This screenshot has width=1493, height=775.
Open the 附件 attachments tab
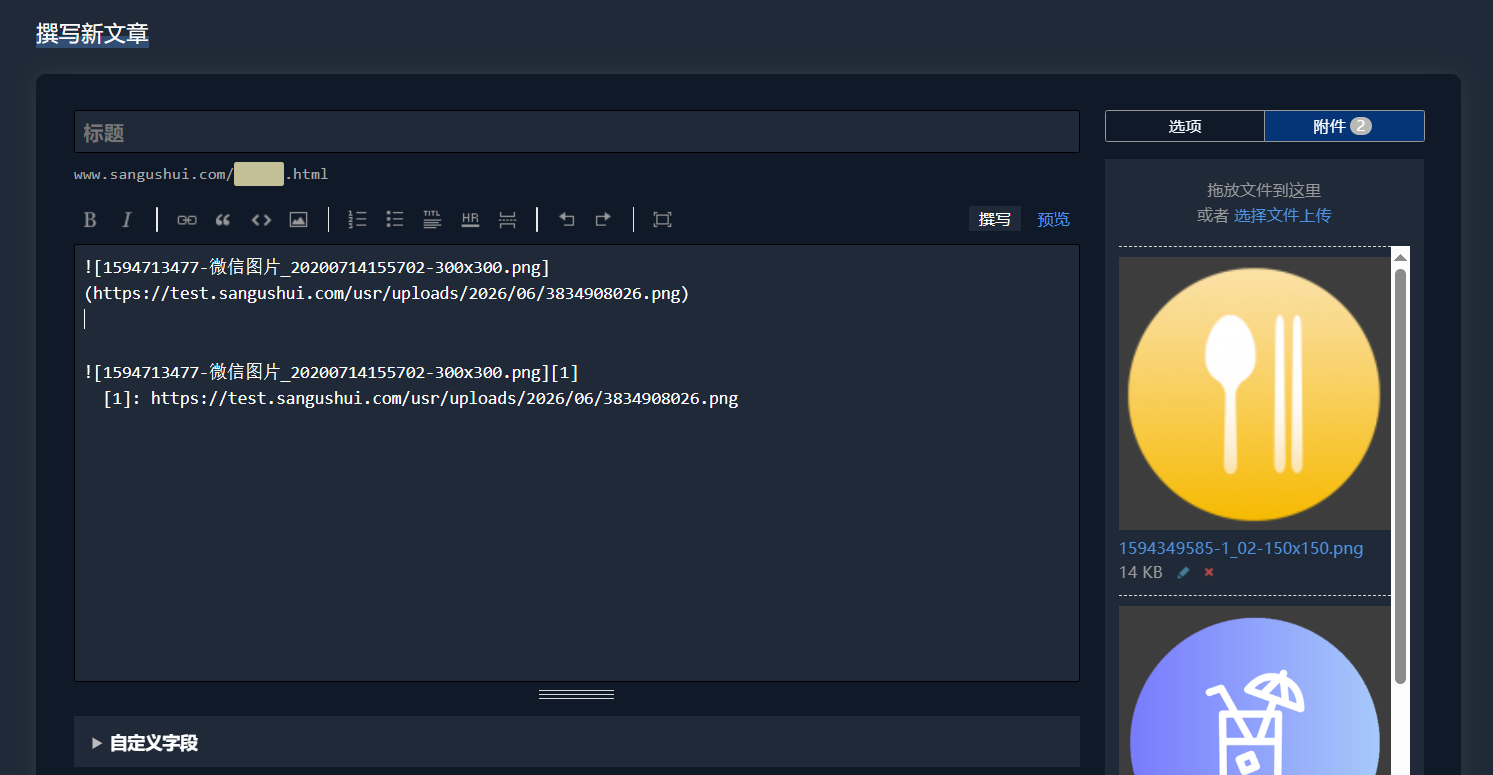click(1344, 126)
